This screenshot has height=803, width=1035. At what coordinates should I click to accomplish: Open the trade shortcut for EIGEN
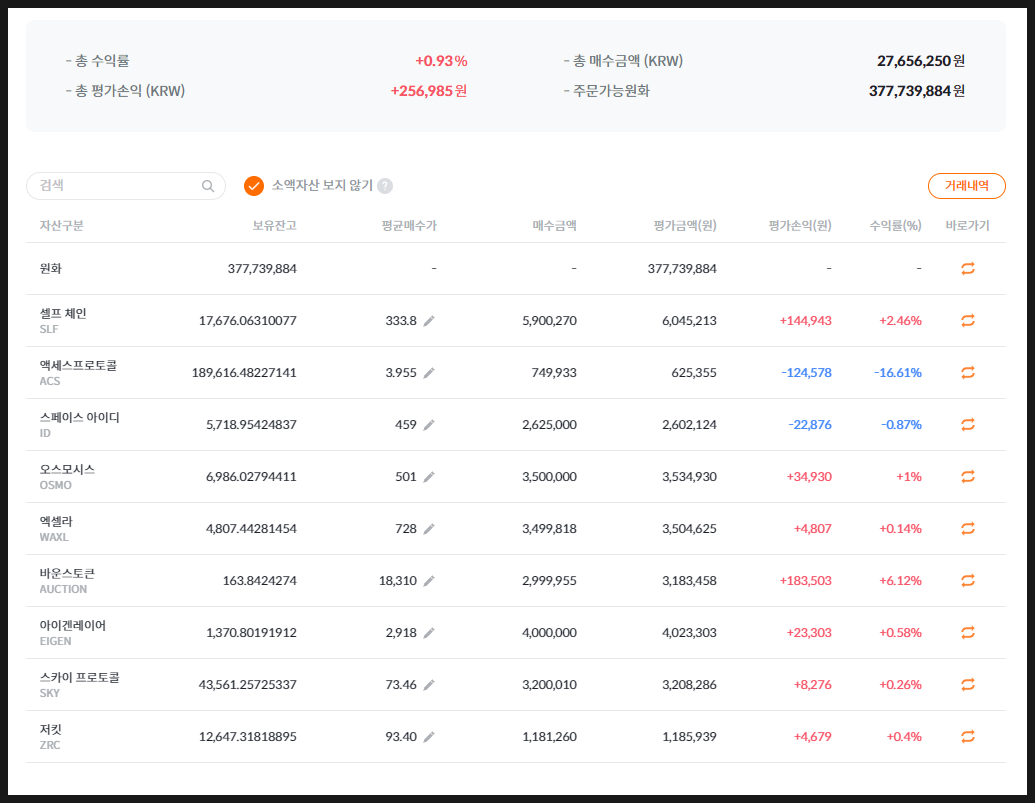968,633
